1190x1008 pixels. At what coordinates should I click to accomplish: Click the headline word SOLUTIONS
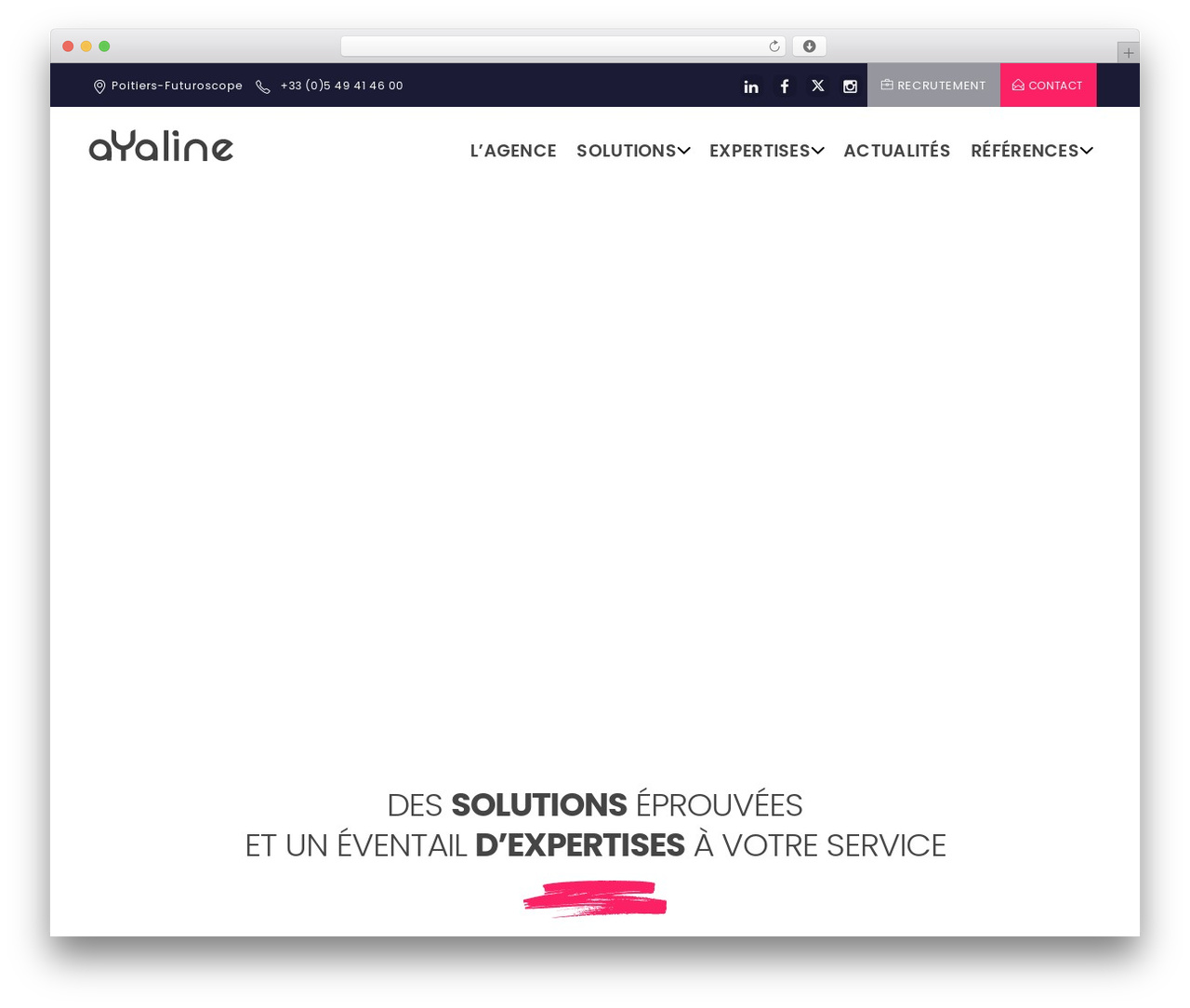pyautogui.click(x=539, y=805)
